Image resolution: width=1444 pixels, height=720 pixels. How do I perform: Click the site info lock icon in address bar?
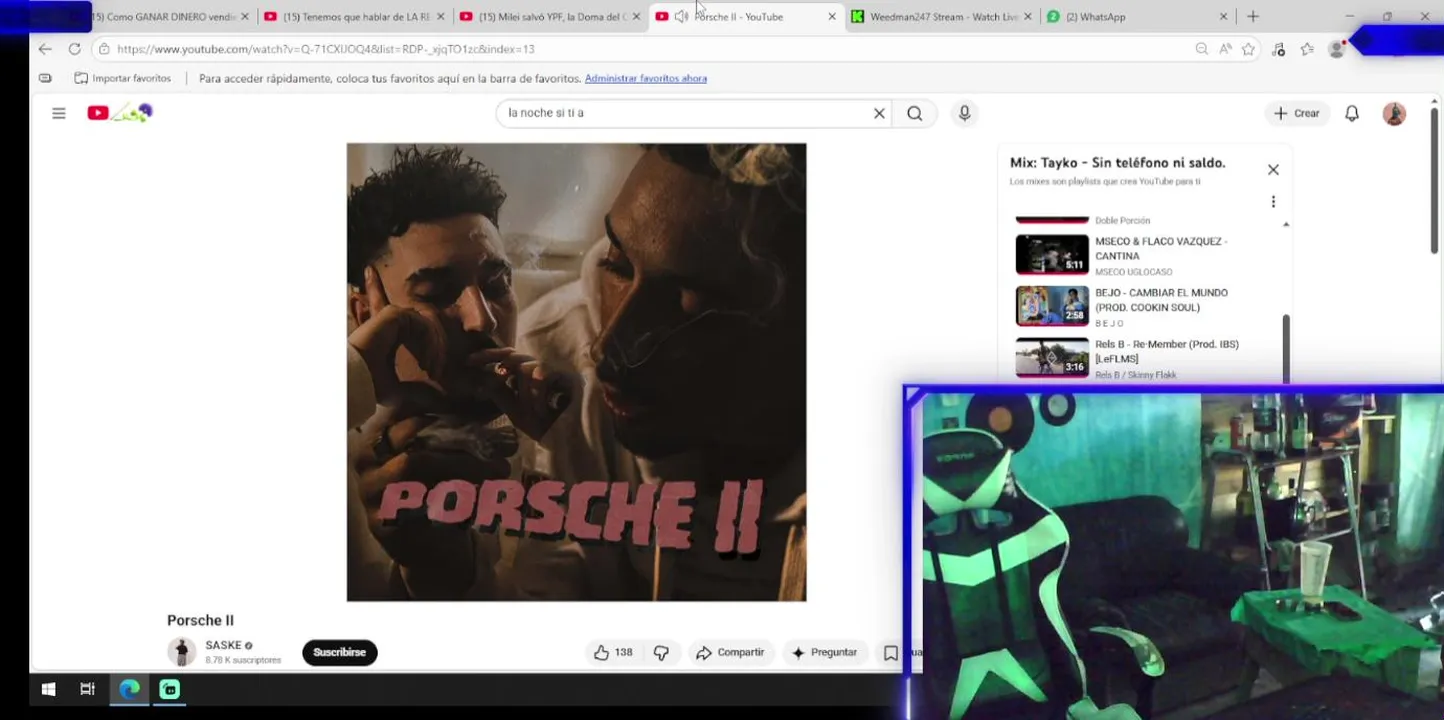point(104,49)
